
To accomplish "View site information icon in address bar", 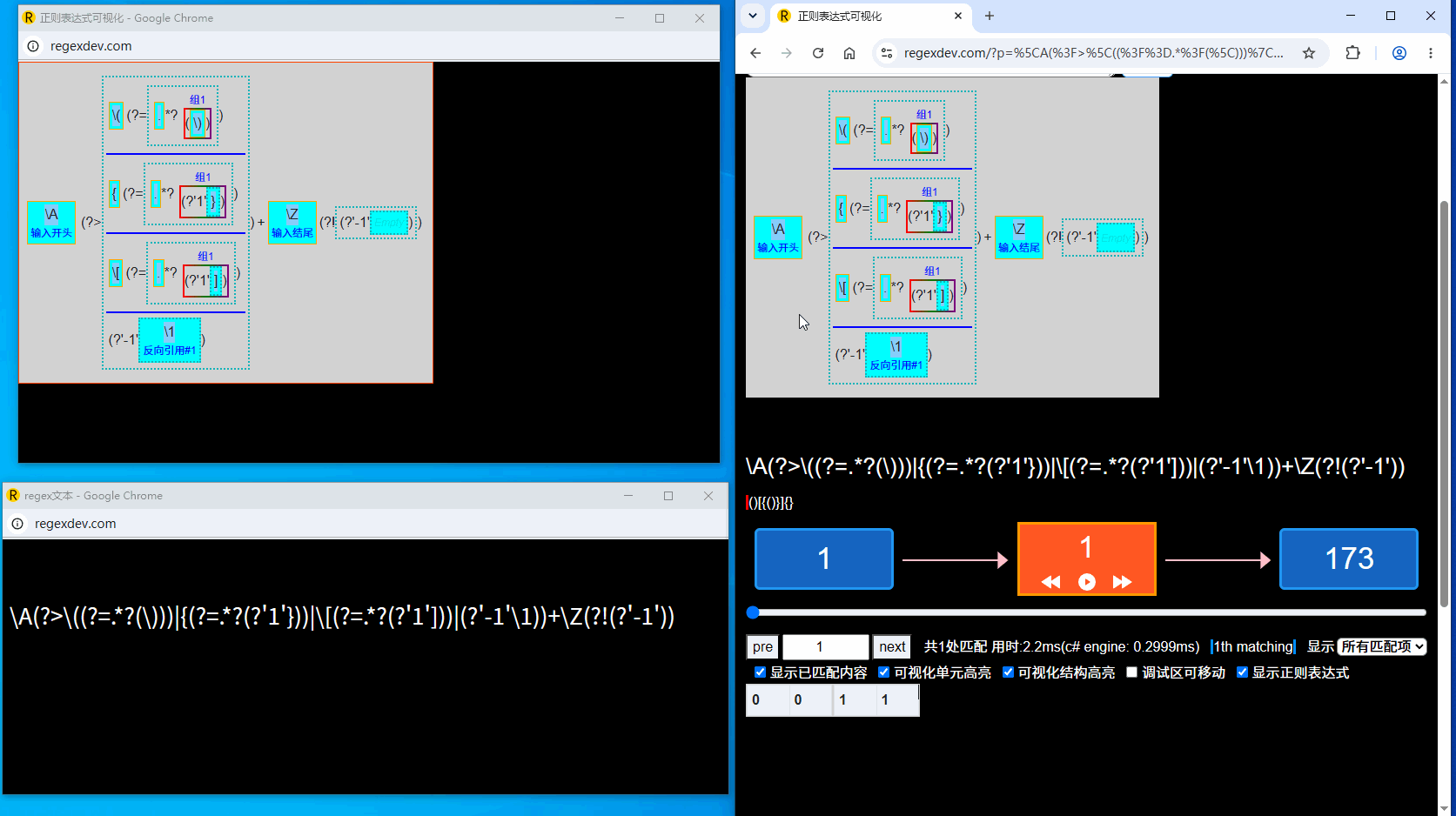I will (x=887, y=53).
